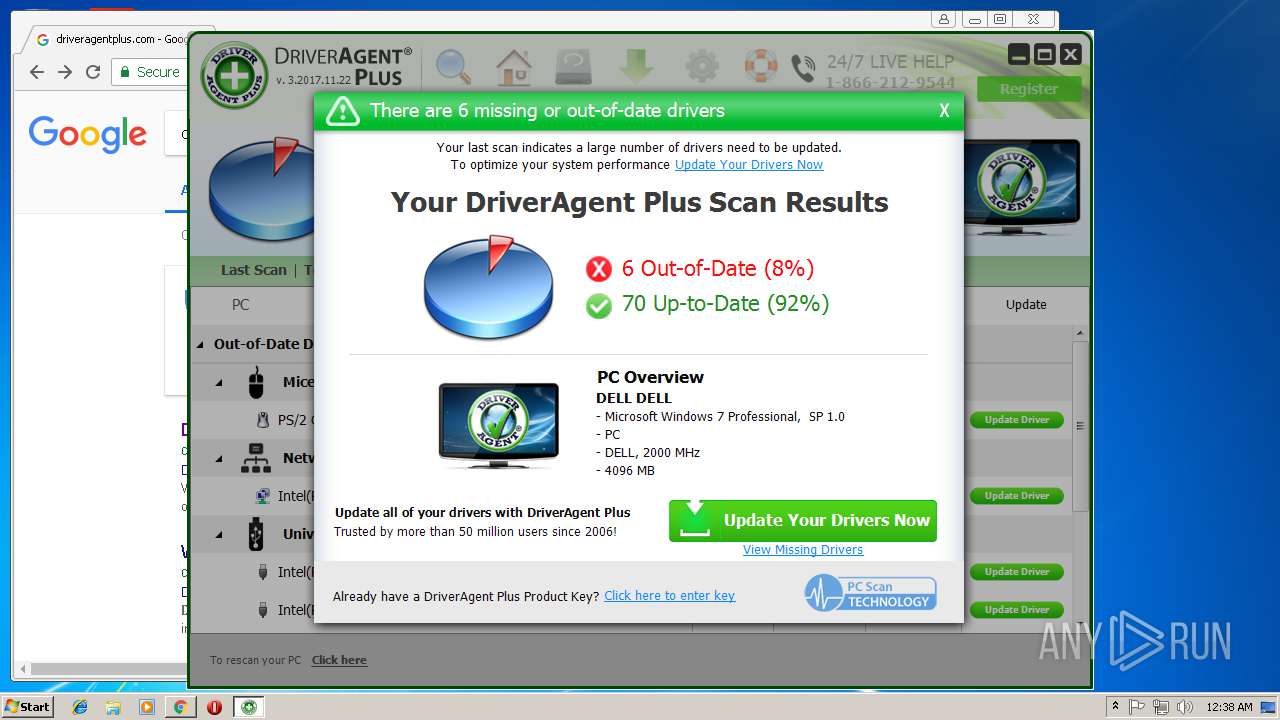Collapse the Network category arrow
The image size is (1280, 720).
219,458
